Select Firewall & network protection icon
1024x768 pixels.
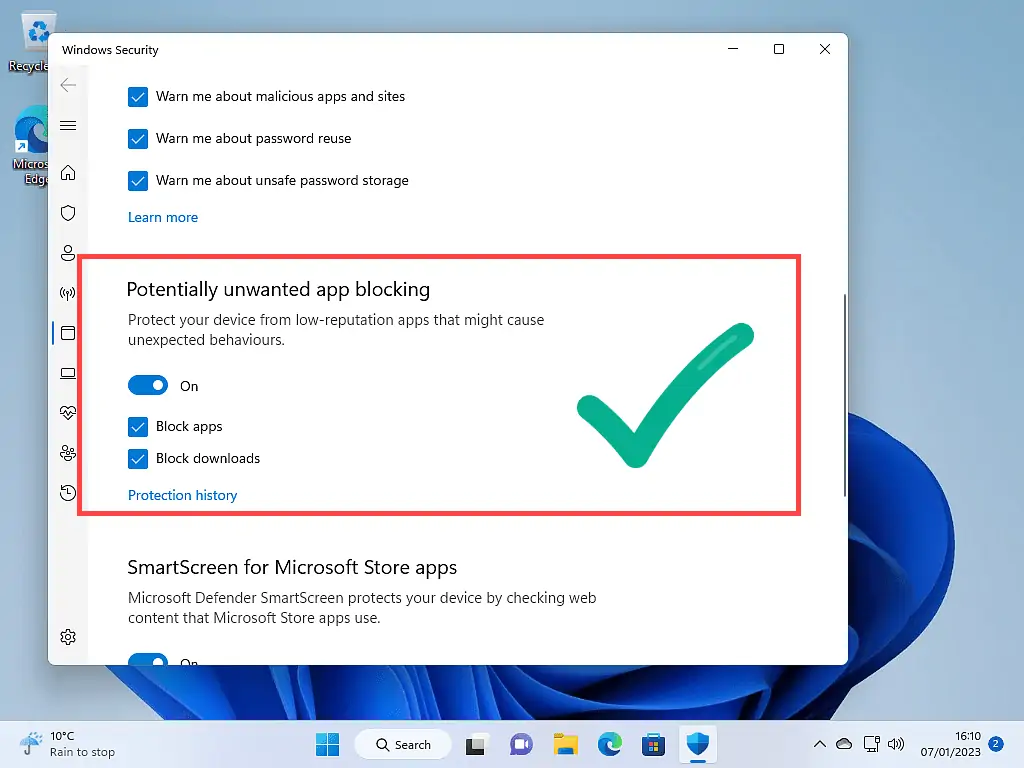(x=68, y=293)
